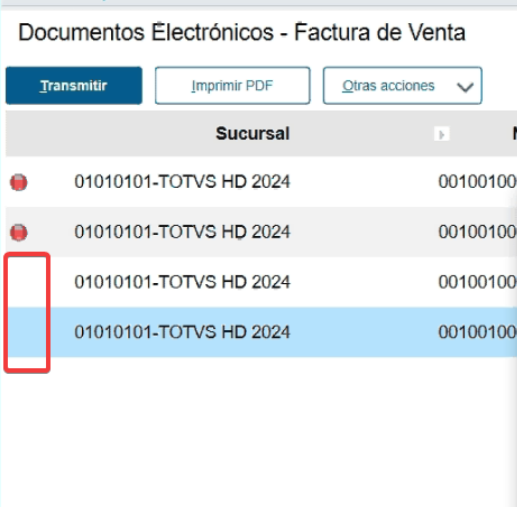Click the red status icon in second row

[19, 232]
